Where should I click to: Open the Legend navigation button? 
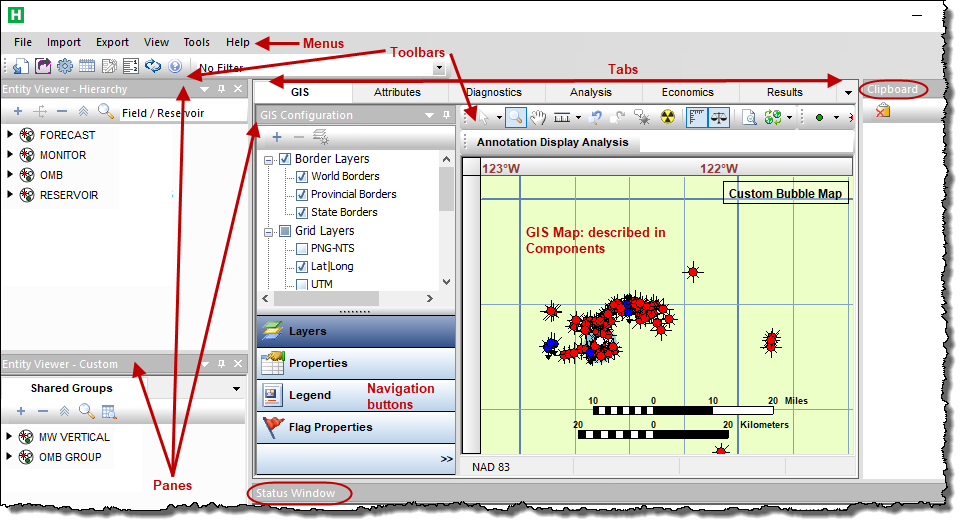click(x=356, y=395)
